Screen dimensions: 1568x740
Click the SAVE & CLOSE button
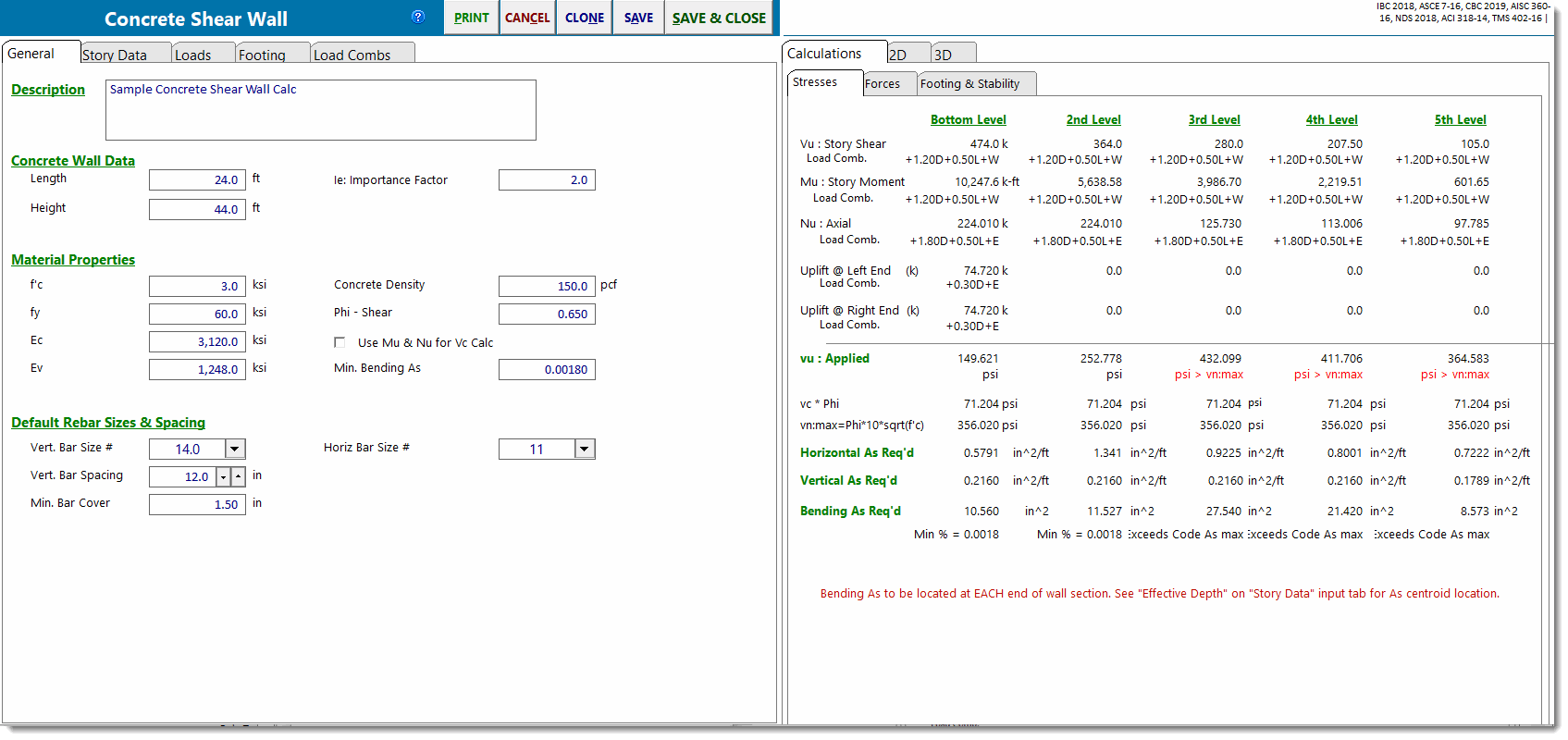(719, 18)
